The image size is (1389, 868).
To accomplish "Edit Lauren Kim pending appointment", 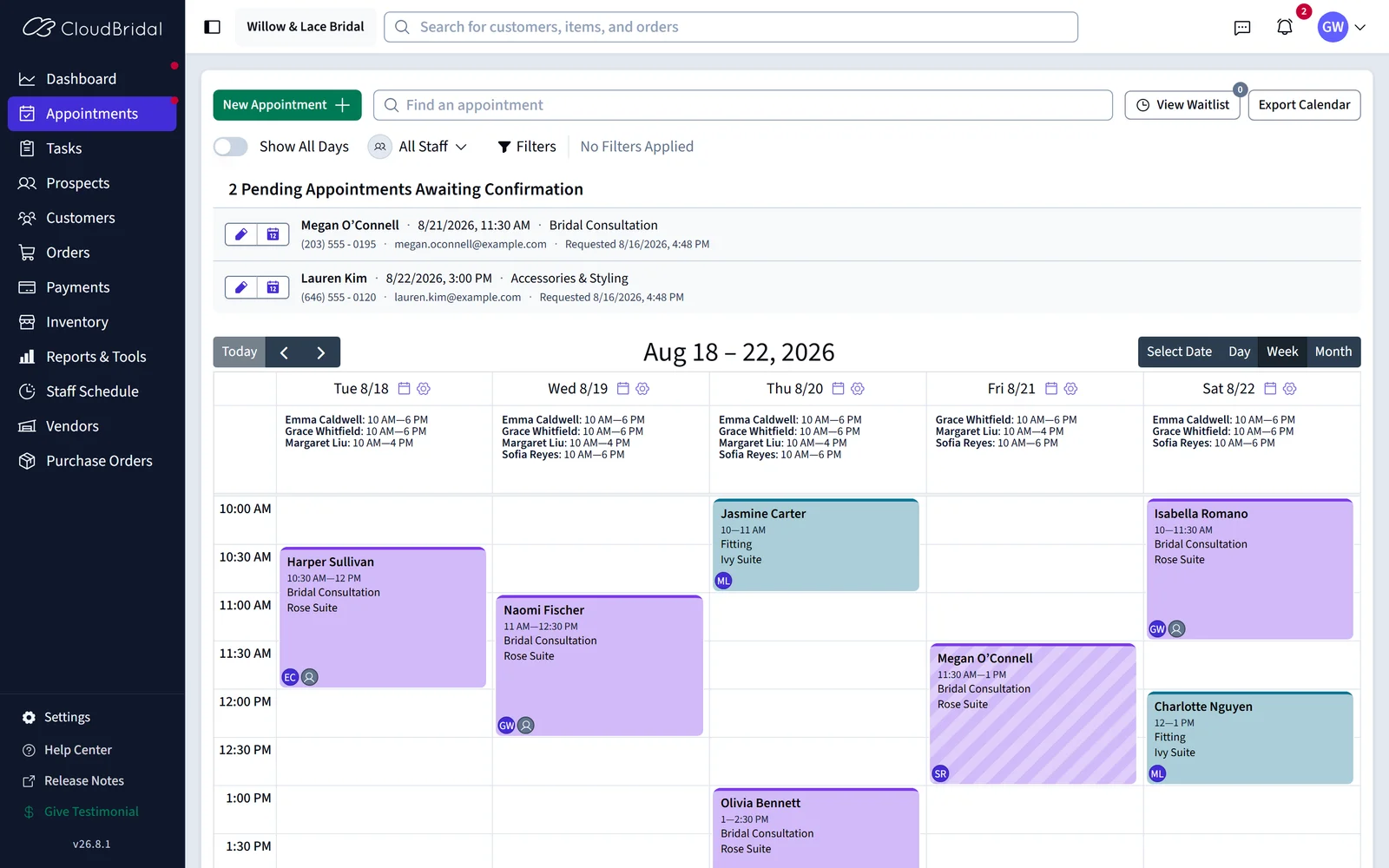I will click(241, 287).
